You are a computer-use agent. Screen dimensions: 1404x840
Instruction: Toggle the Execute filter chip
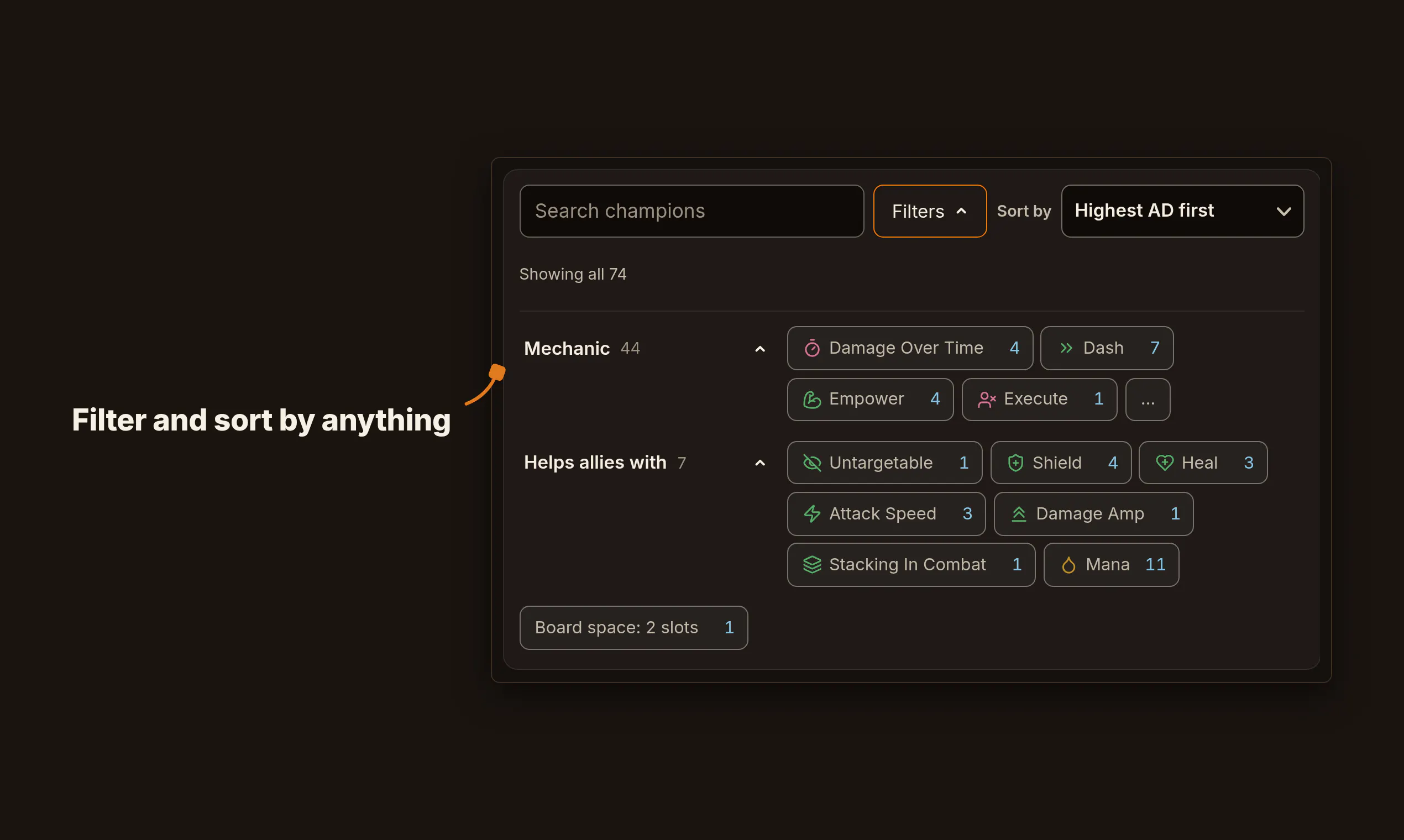point(1039,400)
